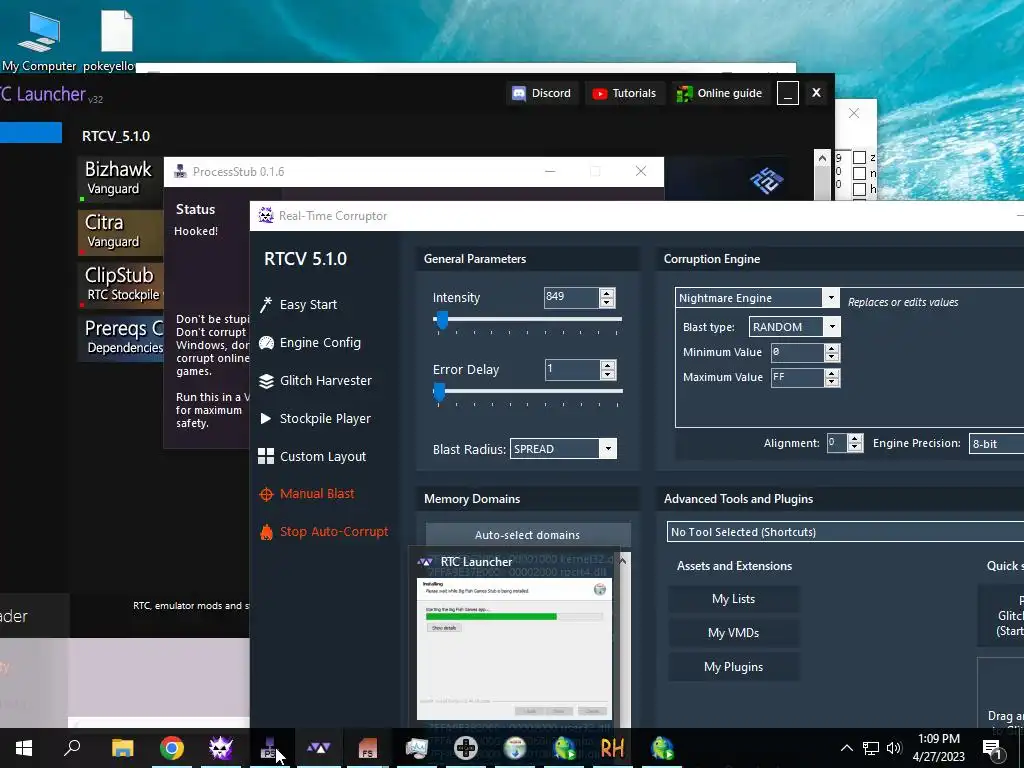The width and height of the screenshot is (1024, 768).
Task: Decrease Error Delay with down arrow
Action: (x=607, y=375)
